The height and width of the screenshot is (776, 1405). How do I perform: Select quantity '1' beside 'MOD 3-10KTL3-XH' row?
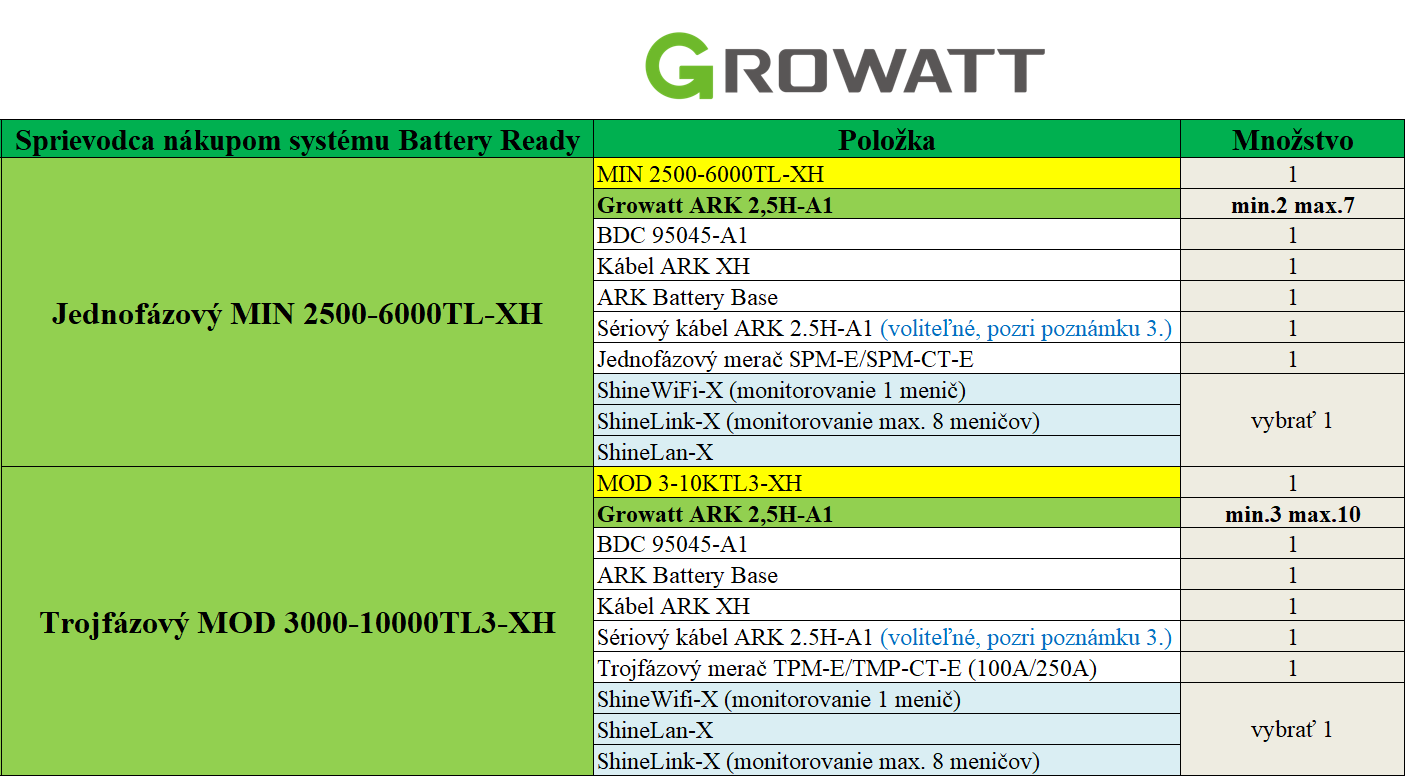point(1292,483)
